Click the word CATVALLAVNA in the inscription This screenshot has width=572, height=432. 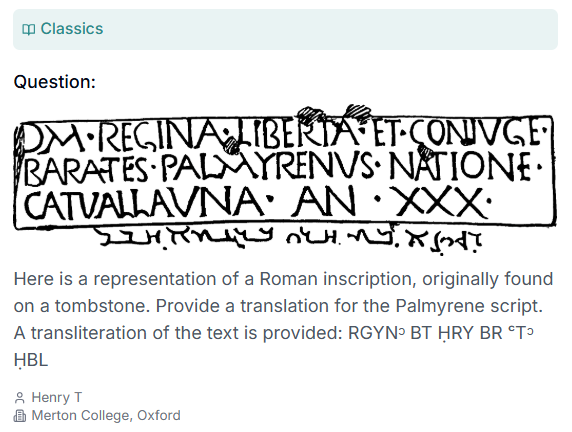144,202
